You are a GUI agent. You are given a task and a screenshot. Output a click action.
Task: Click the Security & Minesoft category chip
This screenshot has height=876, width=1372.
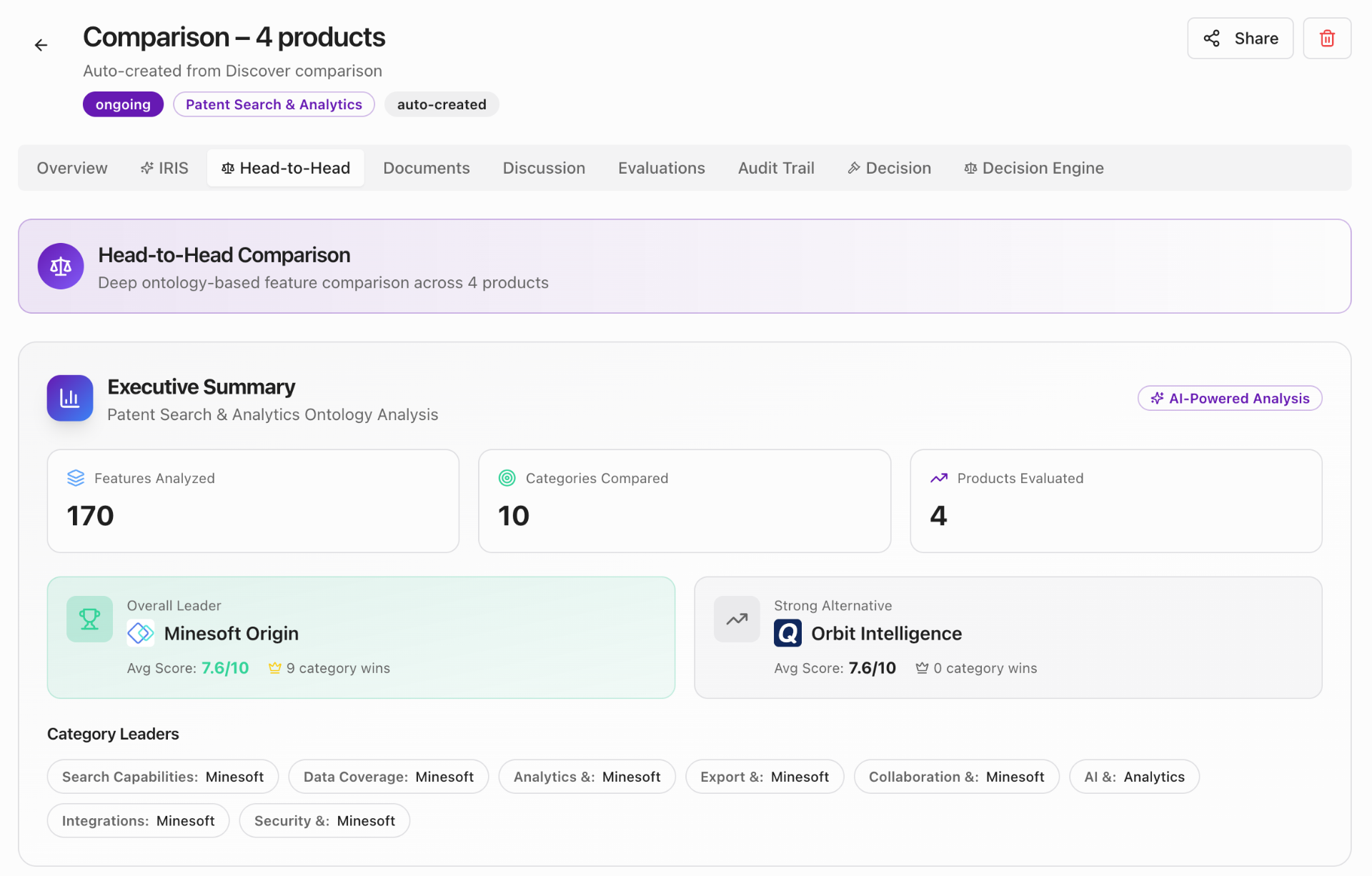click(324, 820)
